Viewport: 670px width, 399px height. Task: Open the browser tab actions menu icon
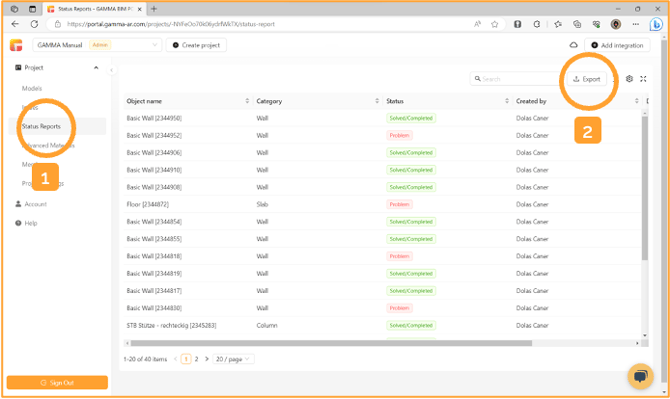[x=32, y=9]
